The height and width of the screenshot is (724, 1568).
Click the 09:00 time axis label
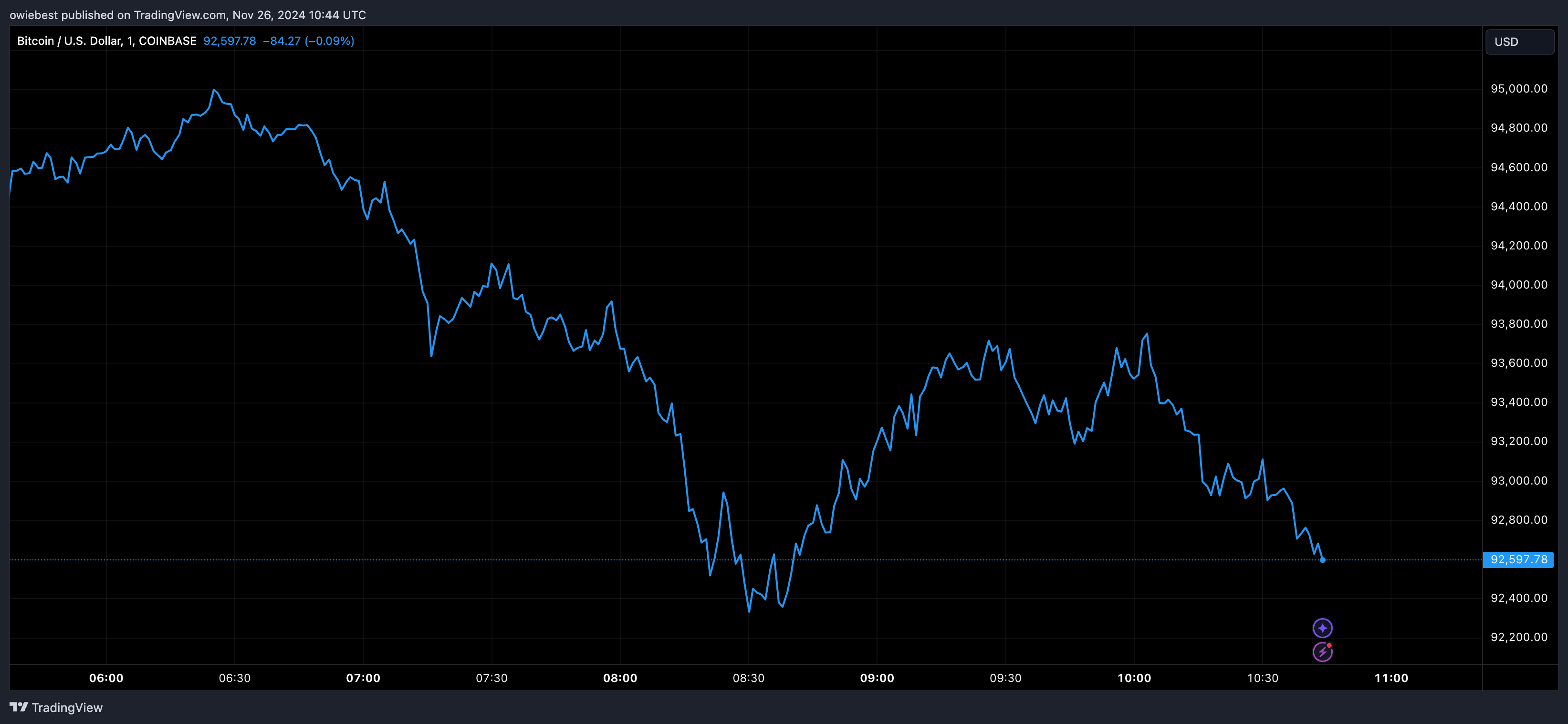click(x=877, y=678)
